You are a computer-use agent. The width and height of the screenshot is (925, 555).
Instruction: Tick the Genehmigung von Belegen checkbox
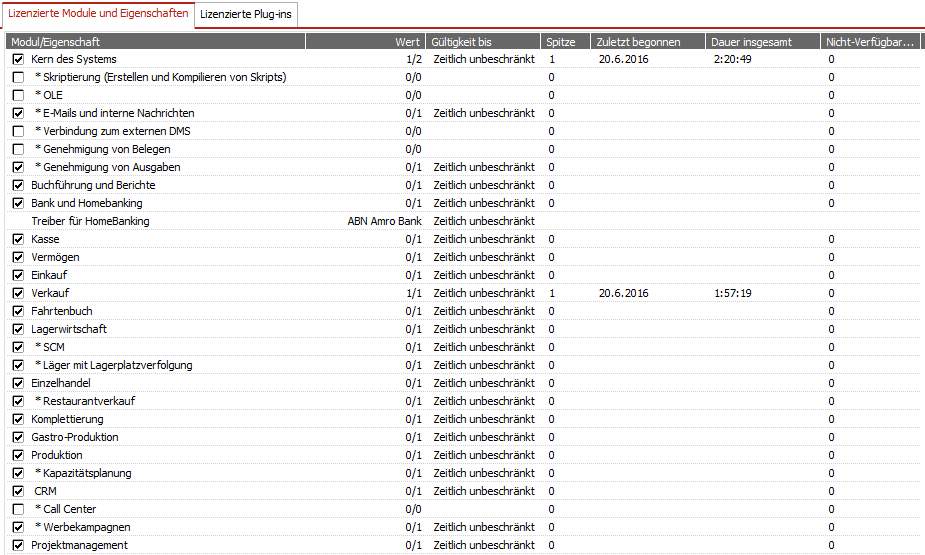pyautogui.click(x=18, y=149)
